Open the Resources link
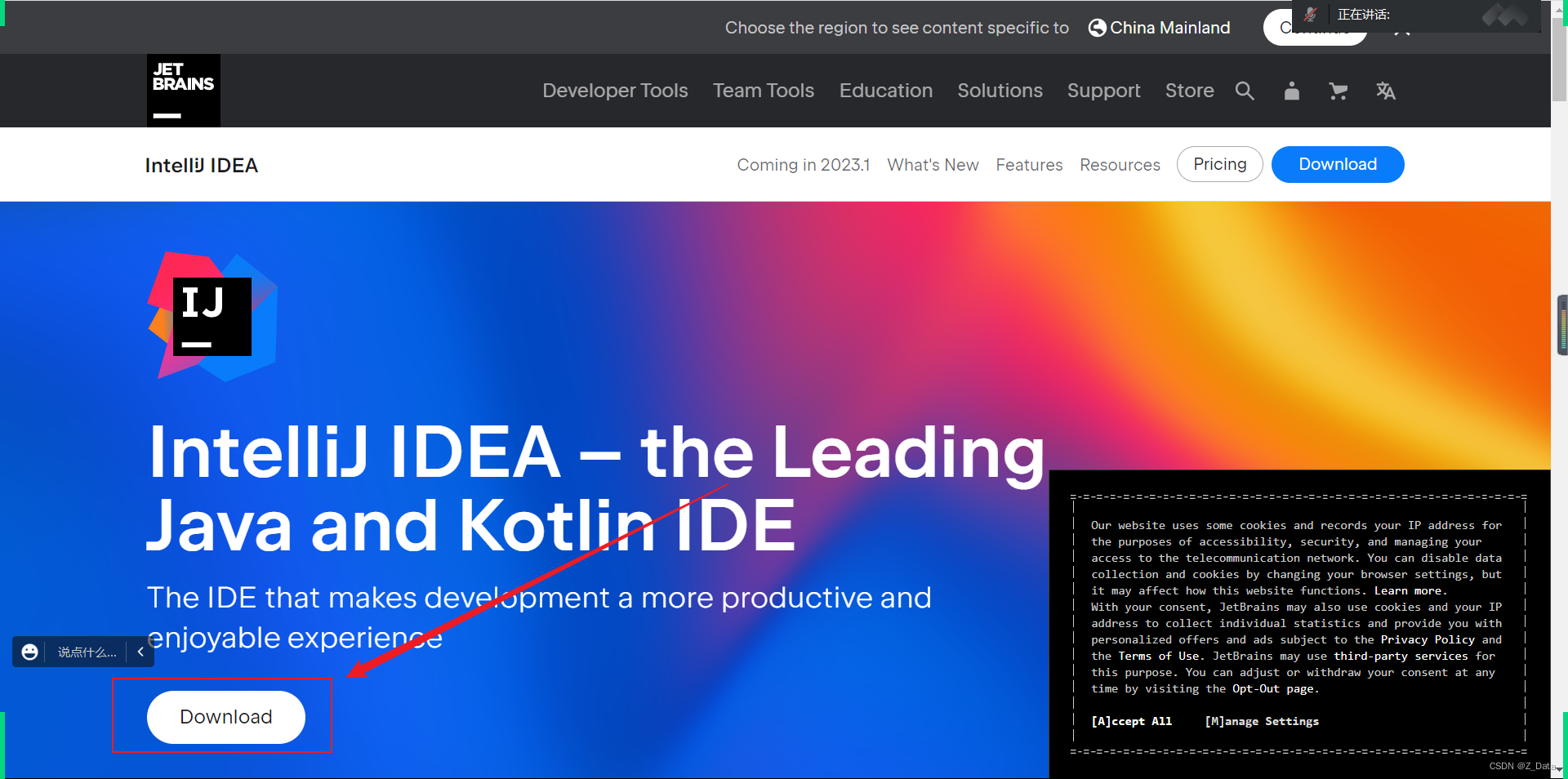Image resolution: width=1568 pixels, height=779 pixels. click(1120, 165)
